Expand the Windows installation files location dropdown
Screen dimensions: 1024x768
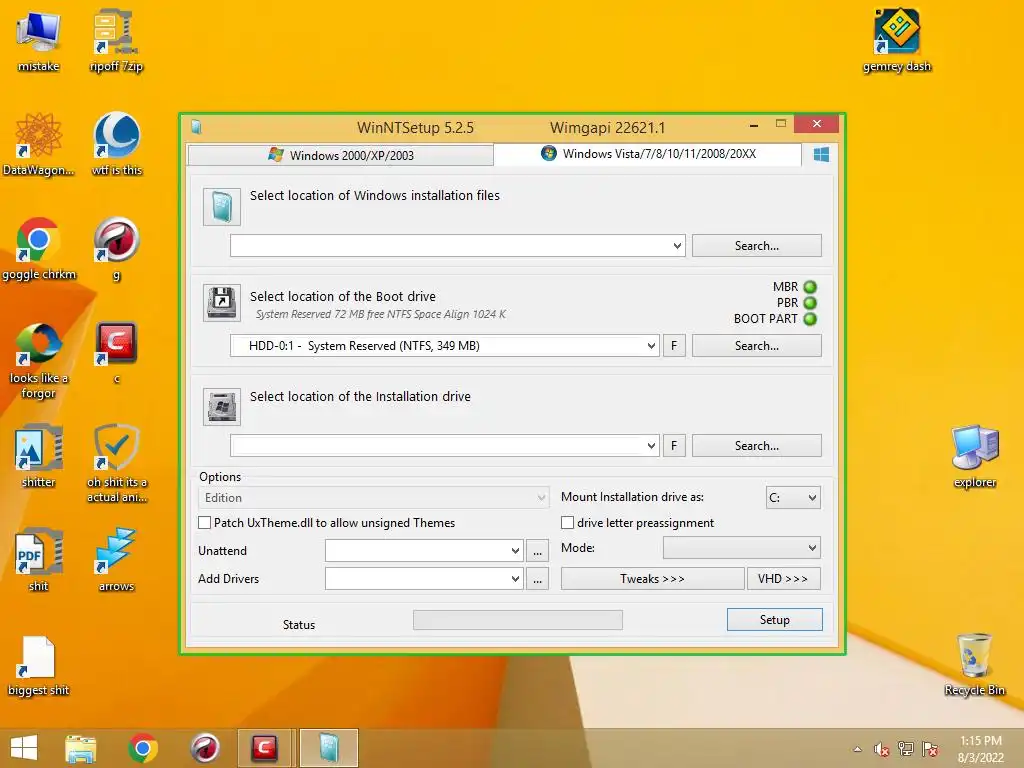coord(677,246)
